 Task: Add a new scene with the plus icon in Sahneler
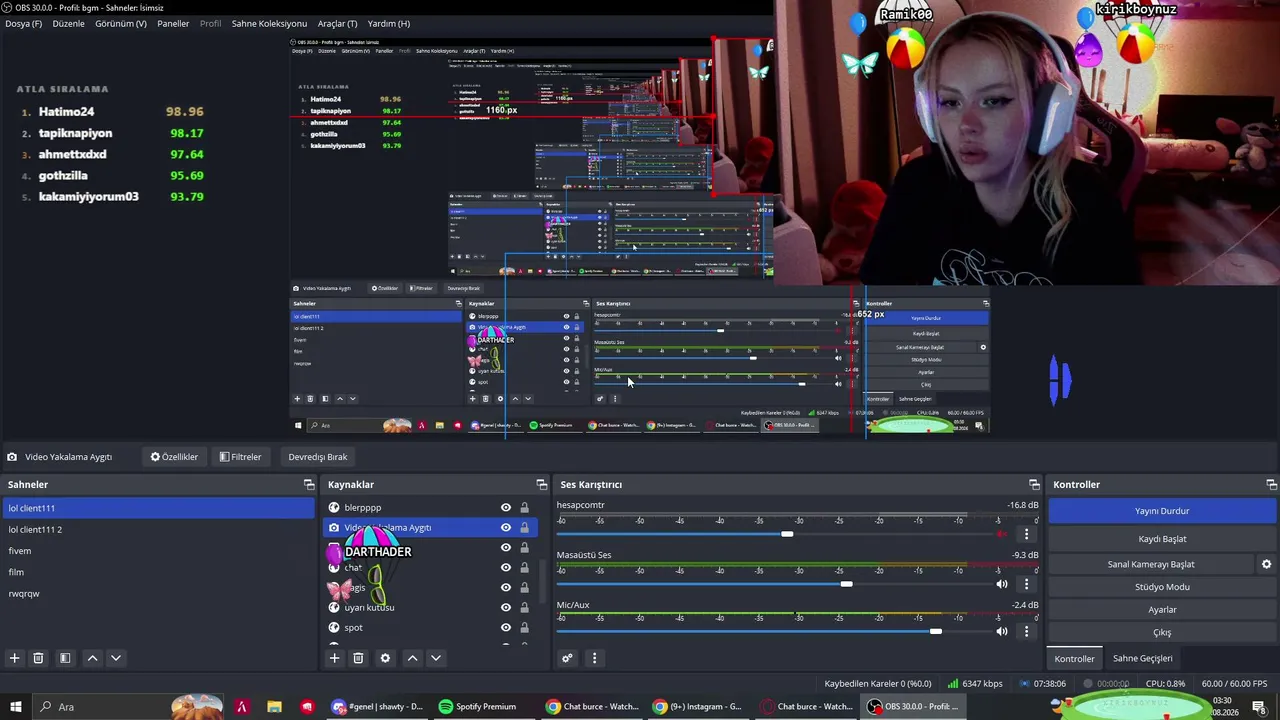[14, 658]
